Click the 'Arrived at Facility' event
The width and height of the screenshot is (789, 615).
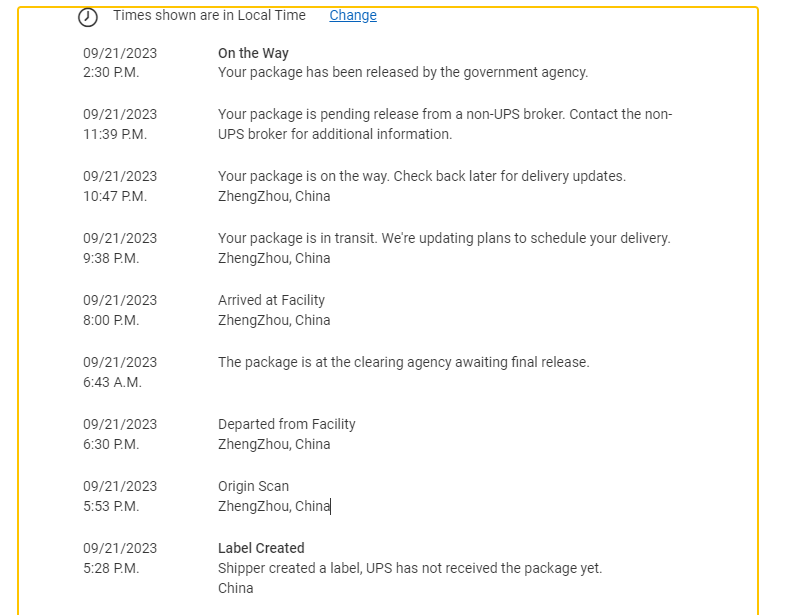(271, 300)
